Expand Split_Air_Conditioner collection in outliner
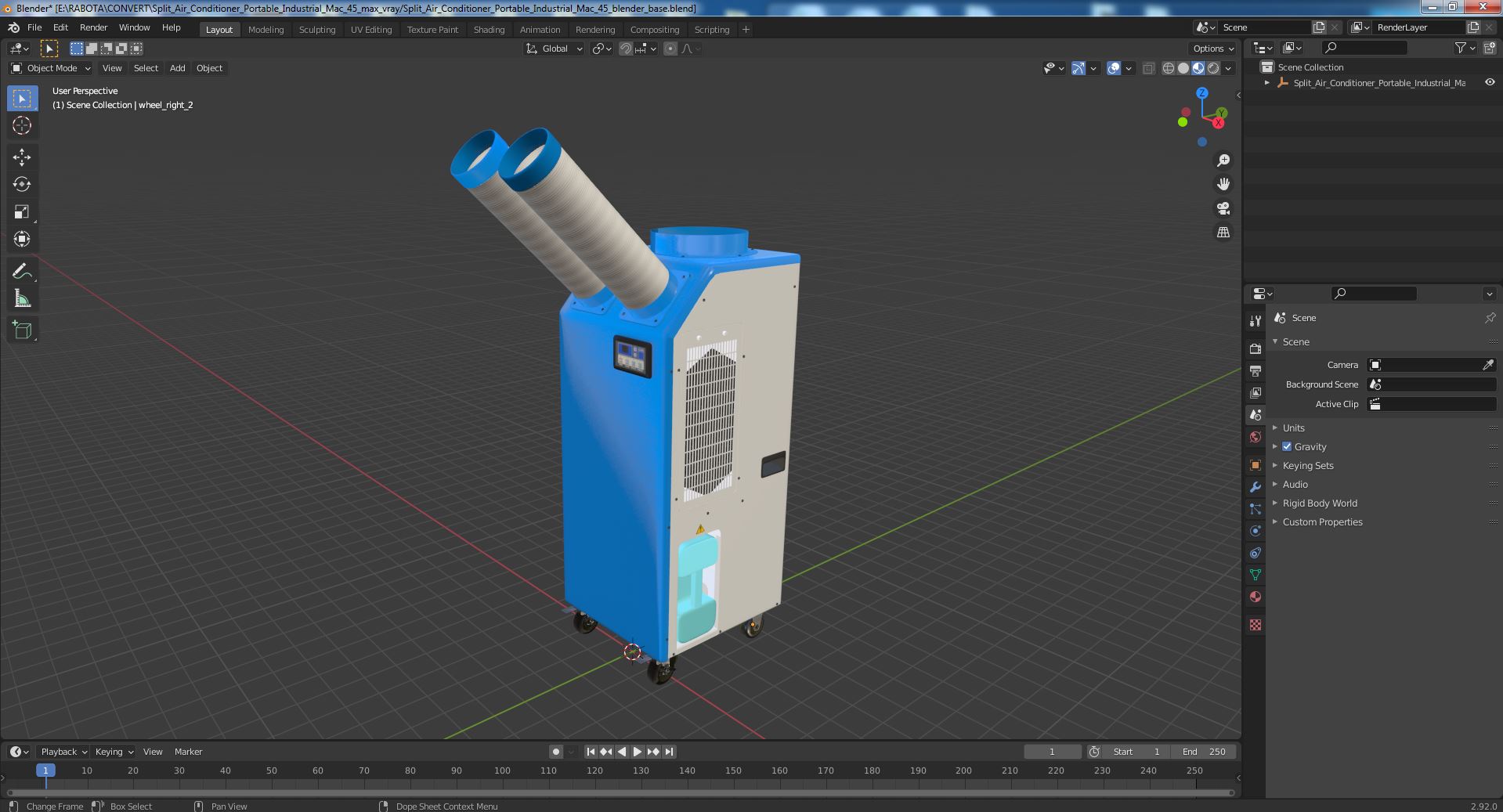1503x812 pixels. coord(1267,82)
